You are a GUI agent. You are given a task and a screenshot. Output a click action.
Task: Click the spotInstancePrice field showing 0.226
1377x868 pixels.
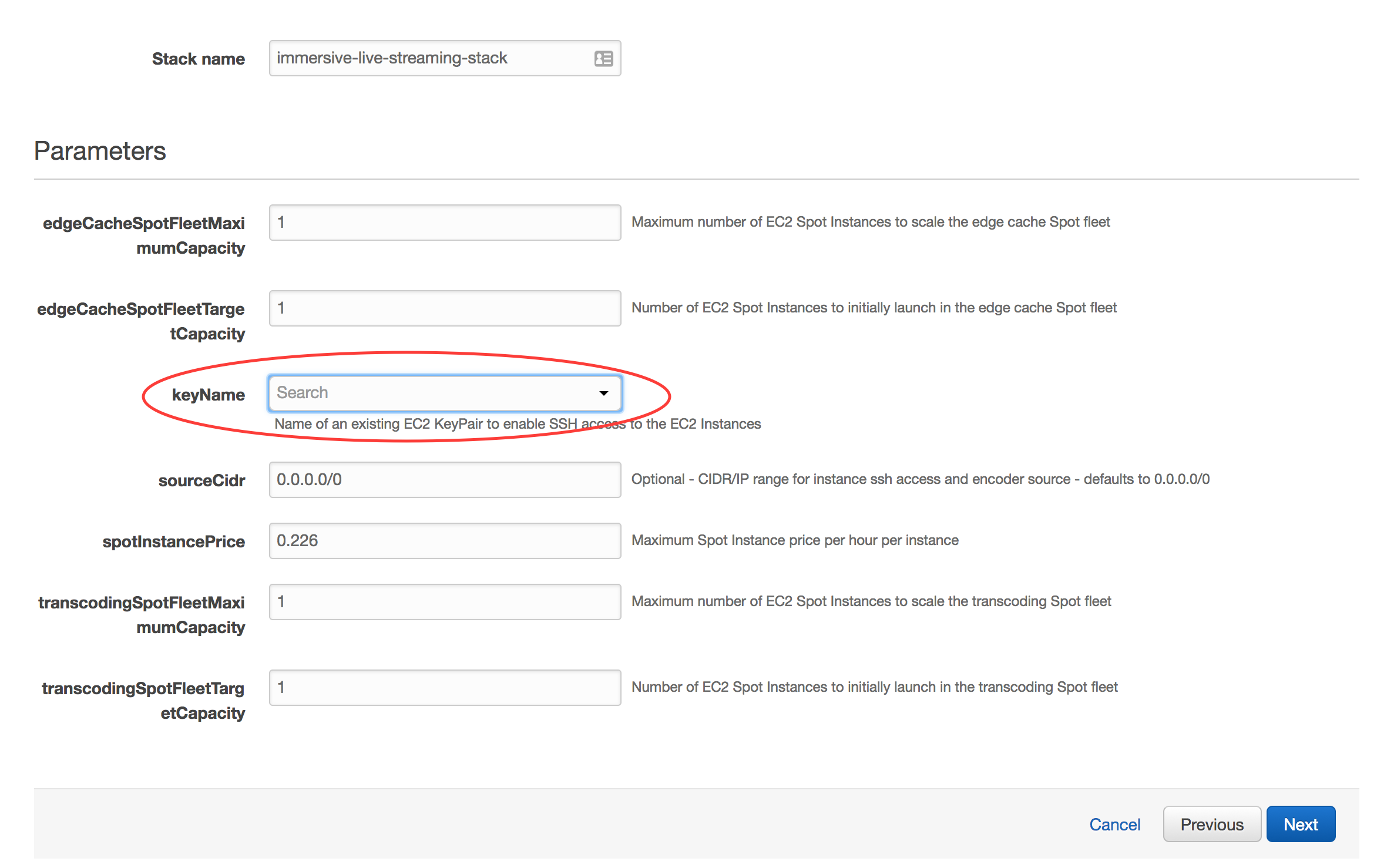click(445, 541)
